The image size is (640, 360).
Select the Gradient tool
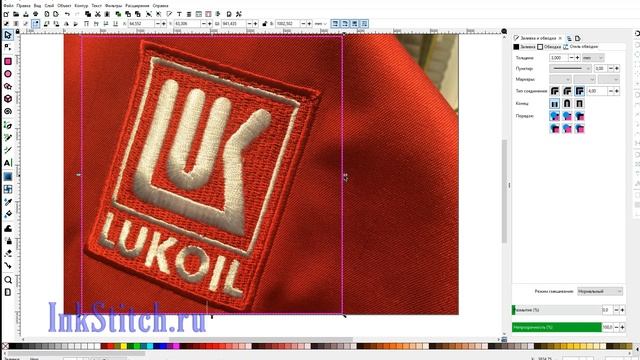click(x=8, y=176)
